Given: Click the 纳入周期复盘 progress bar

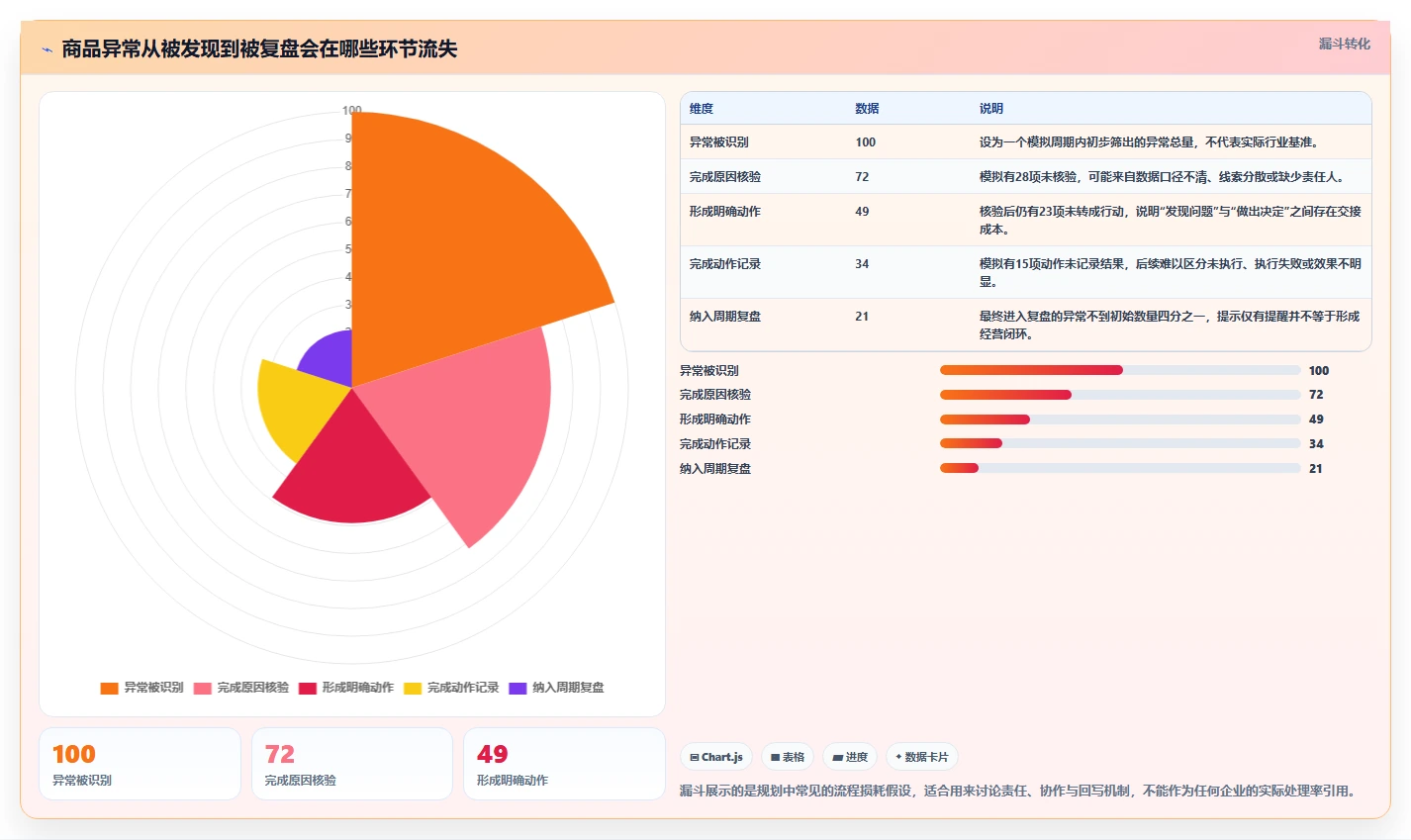Looking at the screenshot, I should pos(1120,468).
